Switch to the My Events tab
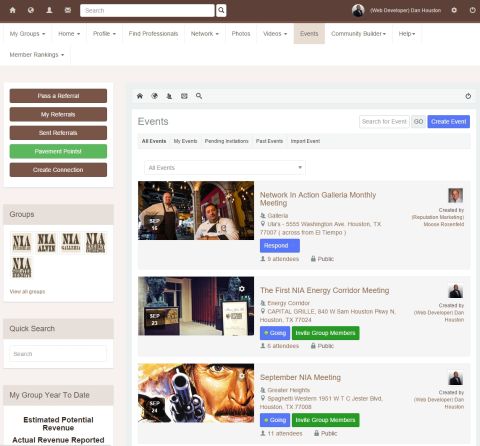480x446 pixels. pyautogui.click(x=185, y=141)
